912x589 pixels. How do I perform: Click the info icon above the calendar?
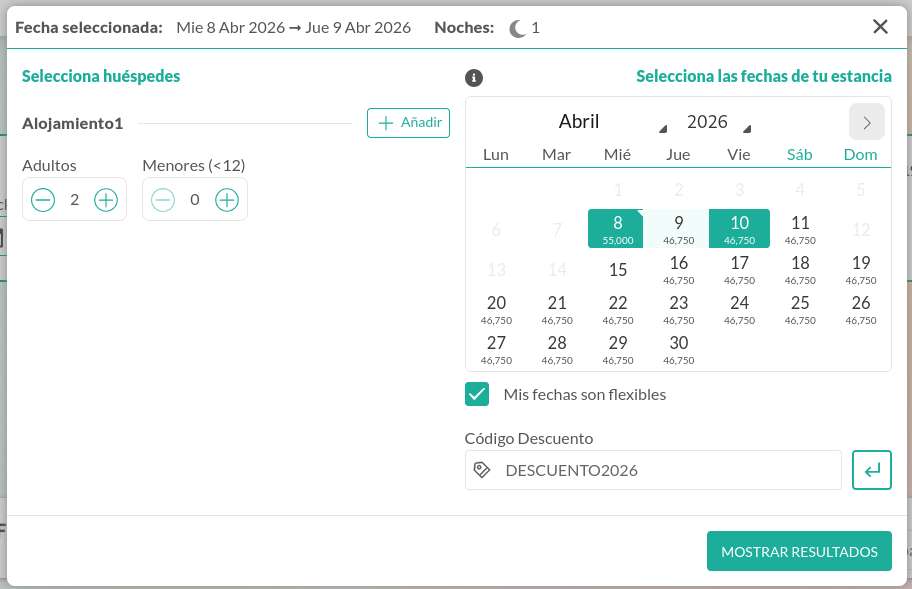[x=475, y=77]
